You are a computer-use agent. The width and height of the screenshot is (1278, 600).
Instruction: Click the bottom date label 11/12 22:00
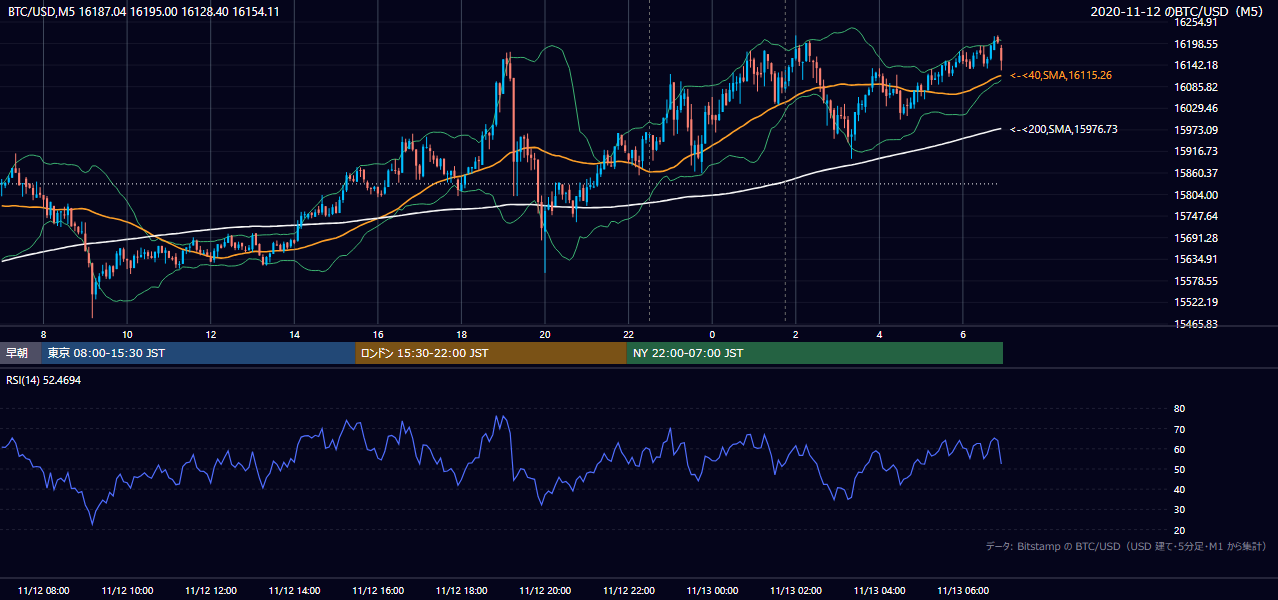[629, 591]
